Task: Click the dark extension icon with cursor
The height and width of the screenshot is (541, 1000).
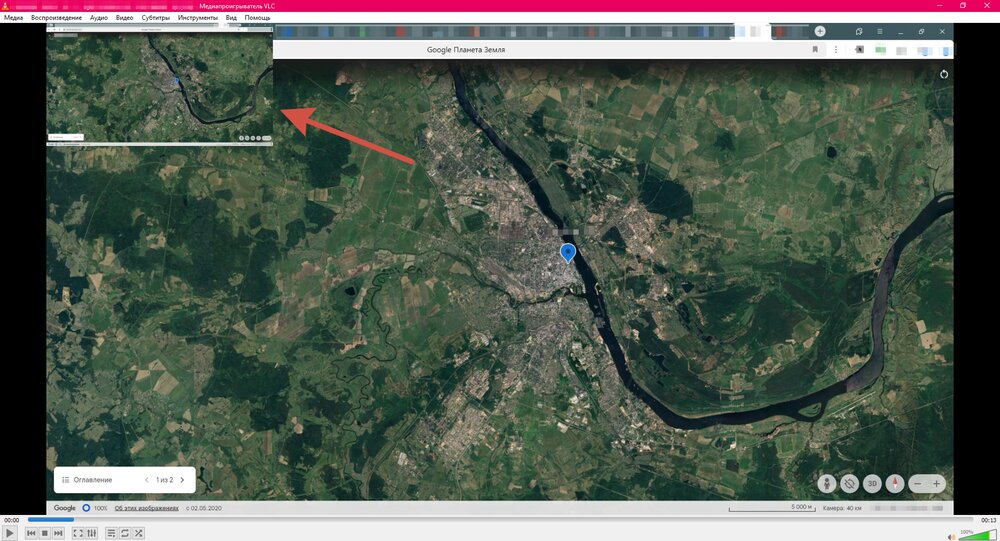Action: (x=859, y=50)
